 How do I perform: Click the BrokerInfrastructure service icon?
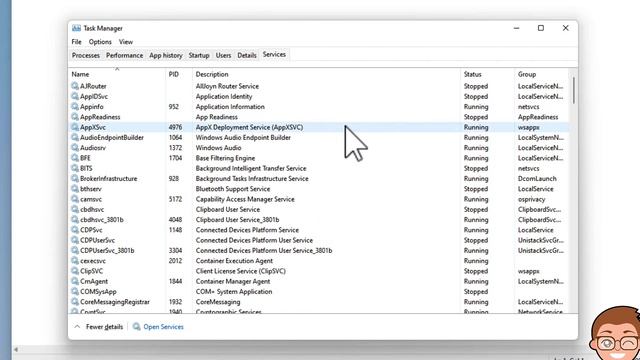coord(75,178)
